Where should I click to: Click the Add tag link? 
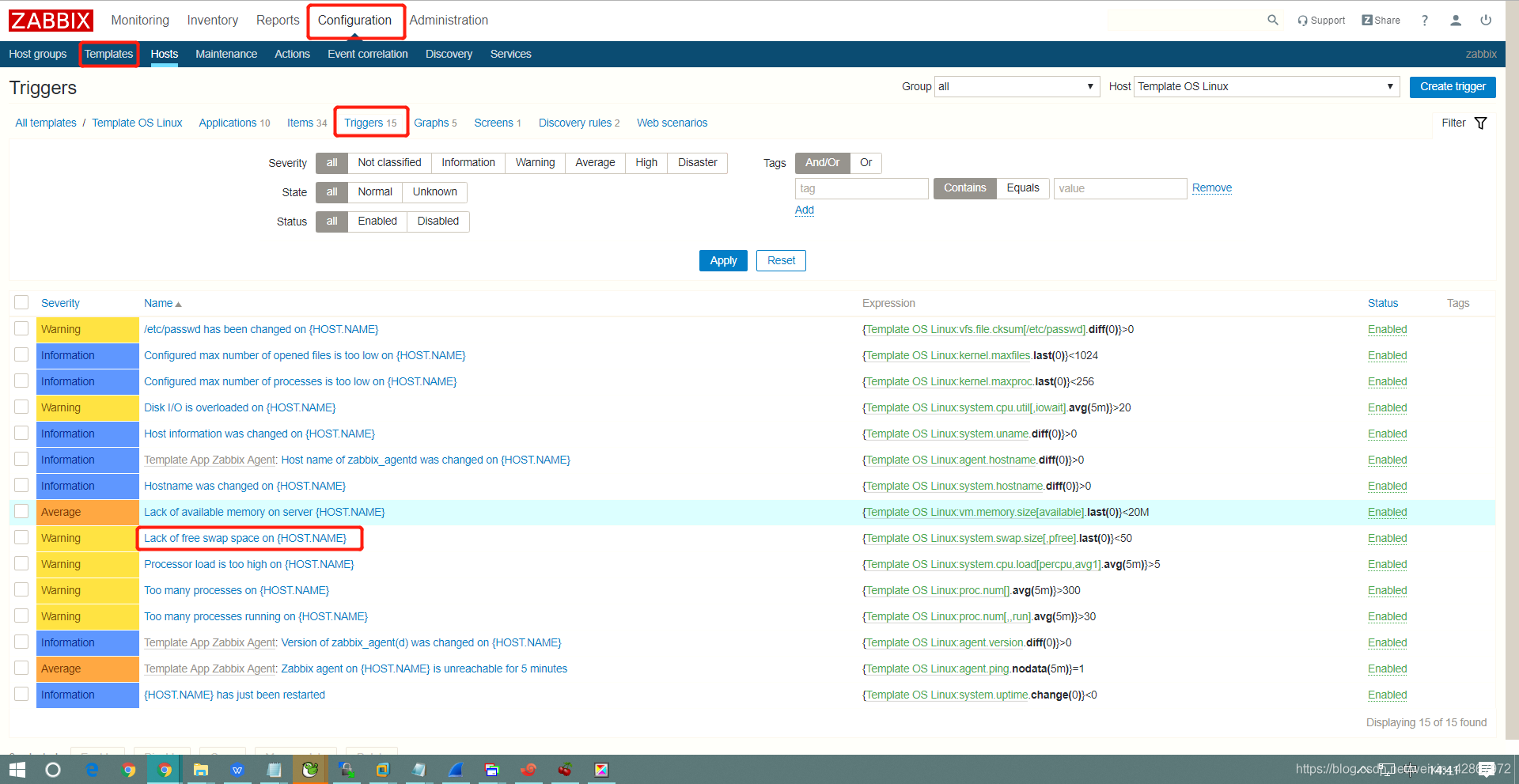[805, 210]
